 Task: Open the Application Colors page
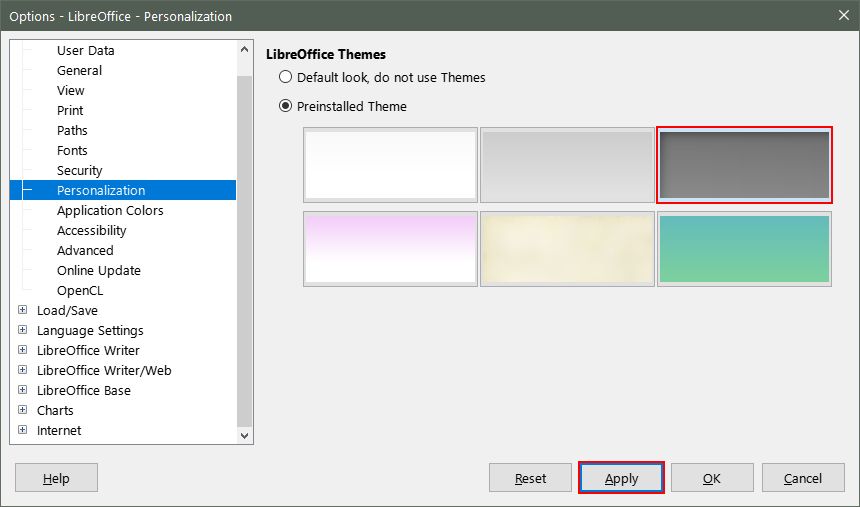pyautogui.click(x=110, y=211)
